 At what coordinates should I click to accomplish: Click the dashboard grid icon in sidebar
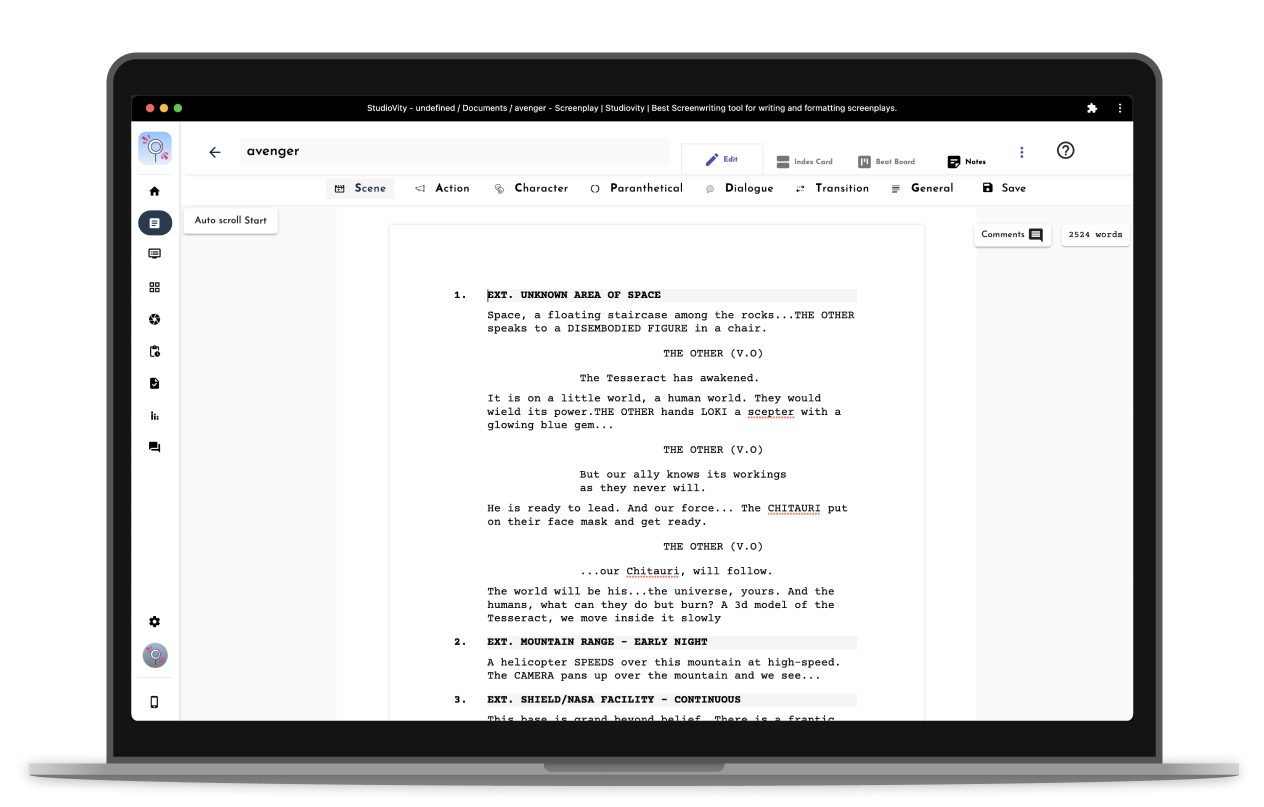155,287
